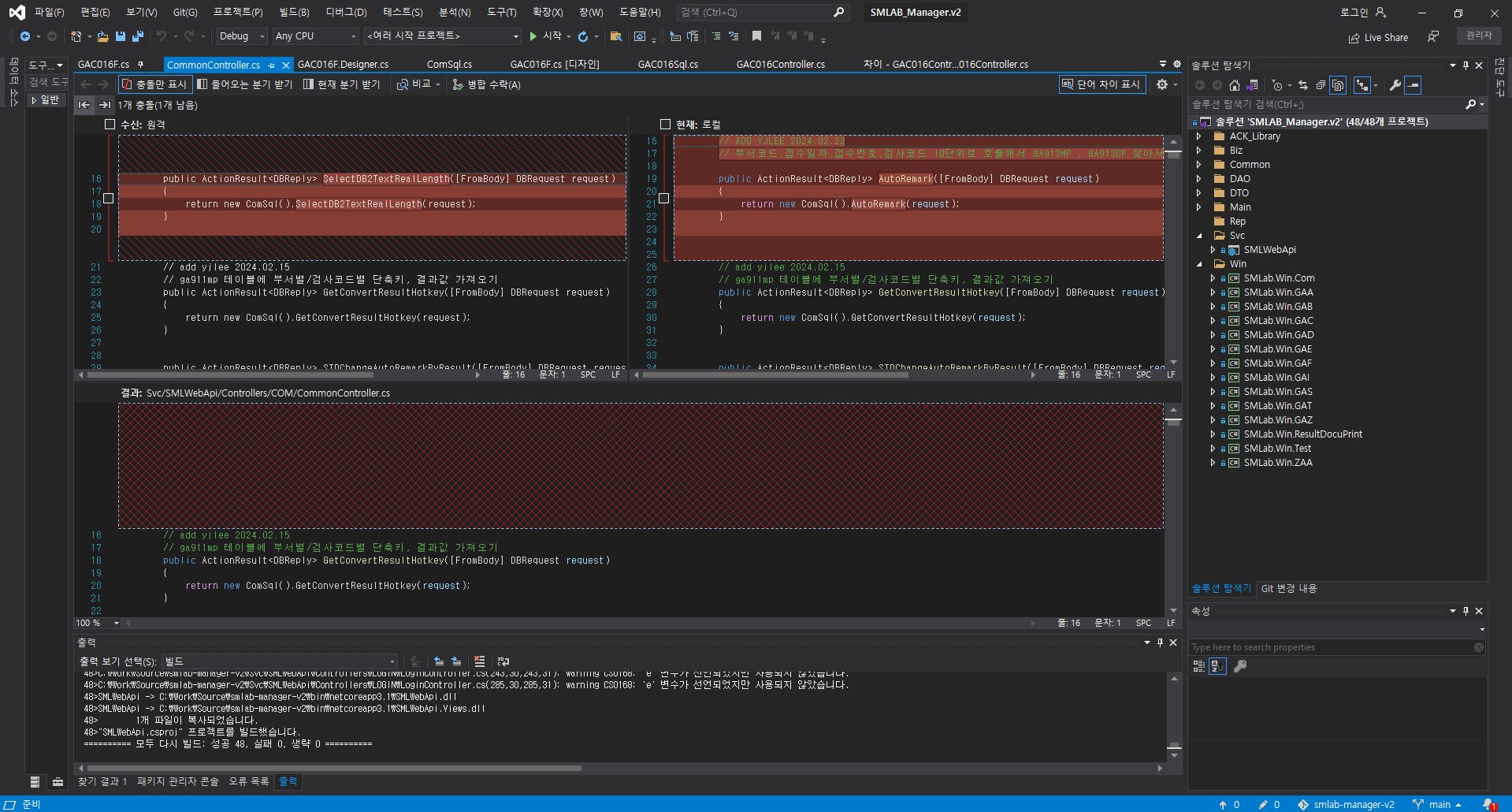
Task: Expand the SMLab.Win.GAC project node
Action: point(1213,321)
